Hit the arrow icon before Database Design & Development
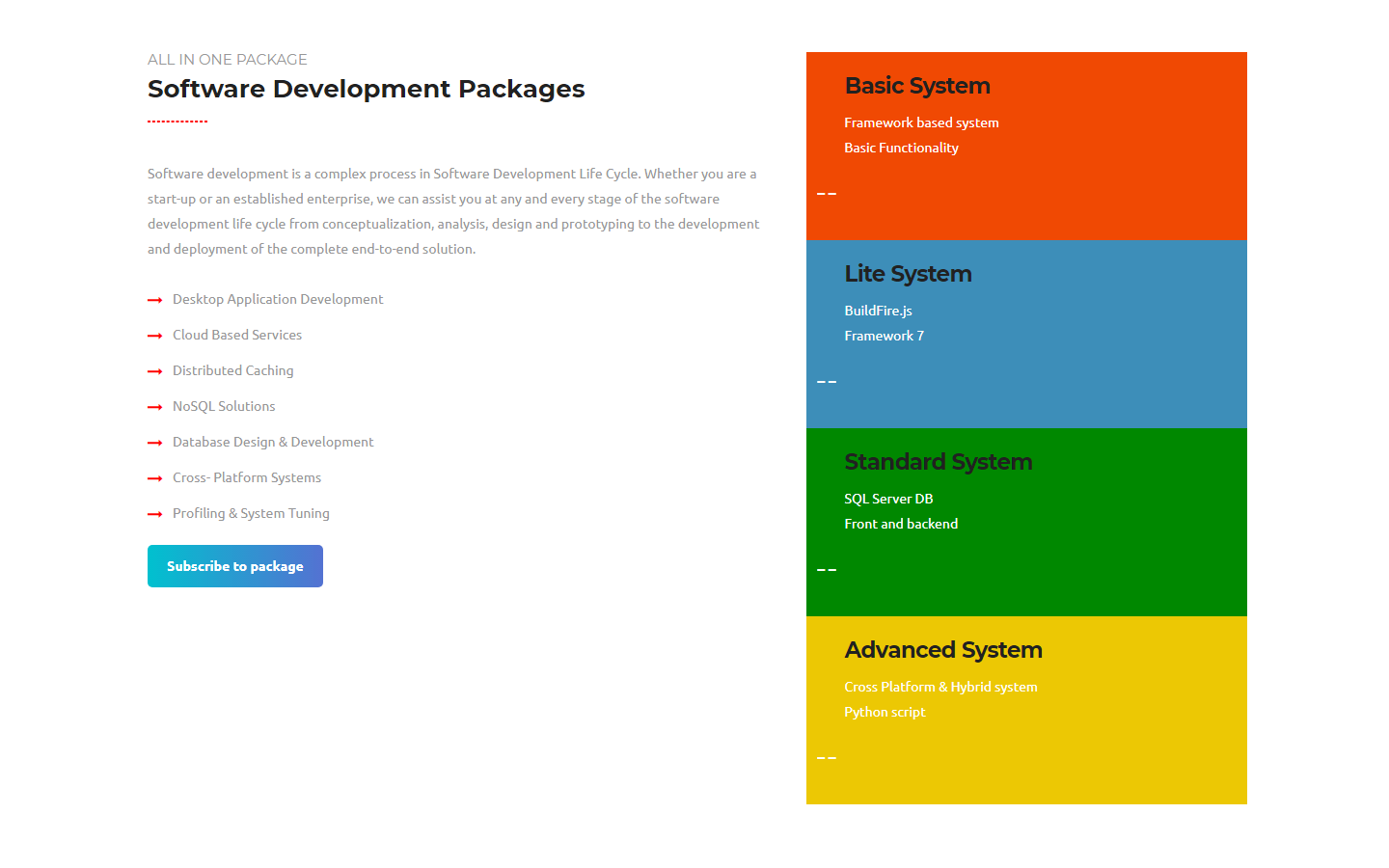The image size is (1389, 868). tap(154, 443)
